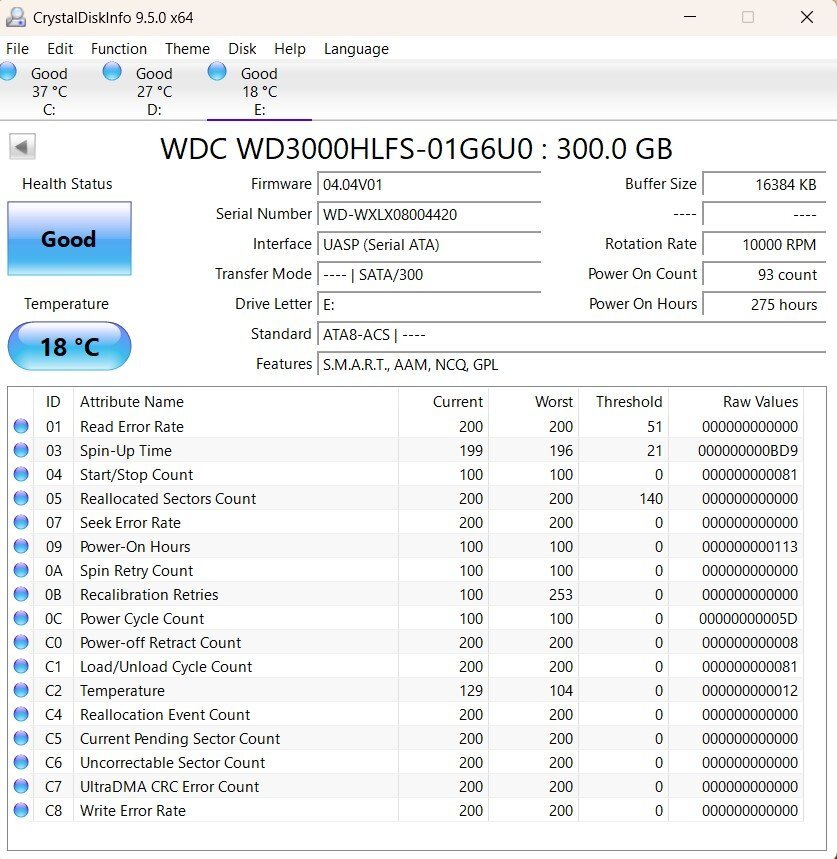Click the Drive Letter field E:

pos(429,305)
